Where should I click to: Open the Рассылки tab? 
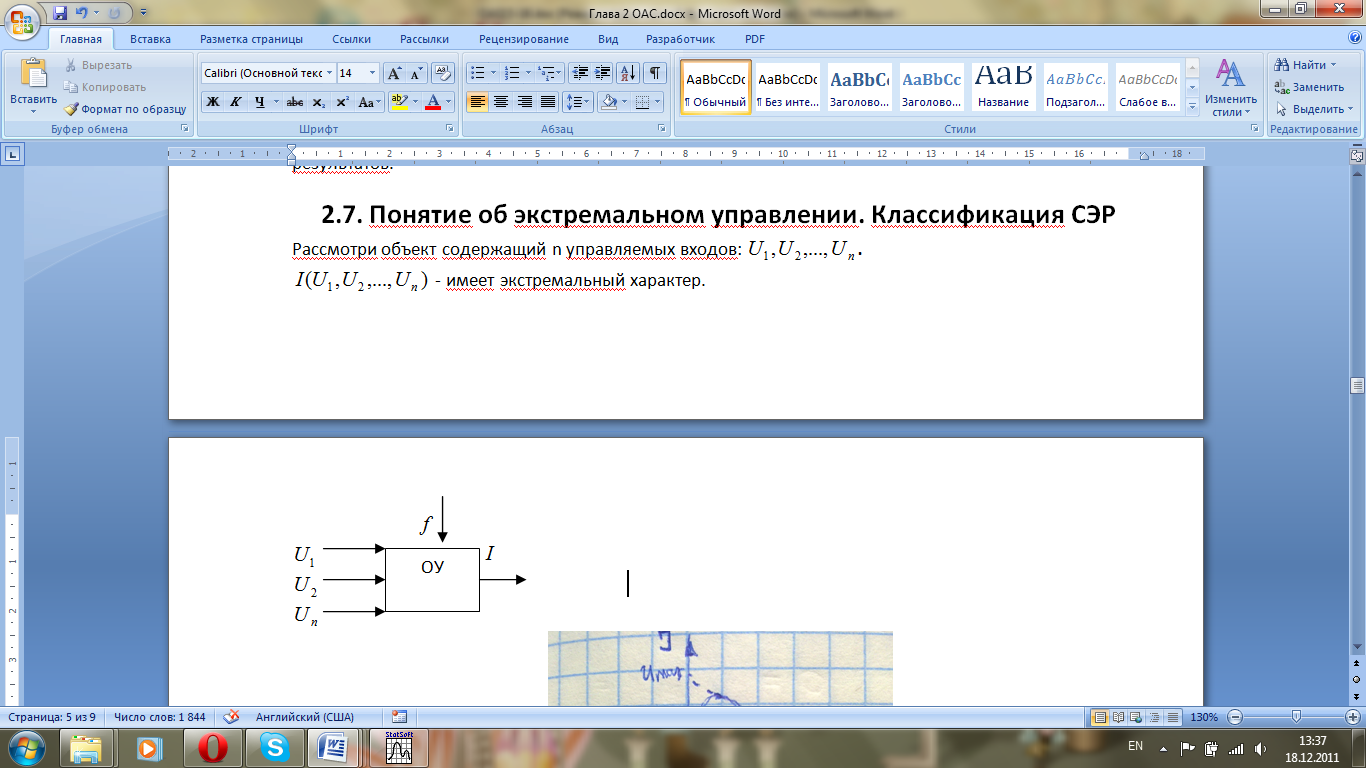coord(424,39)
